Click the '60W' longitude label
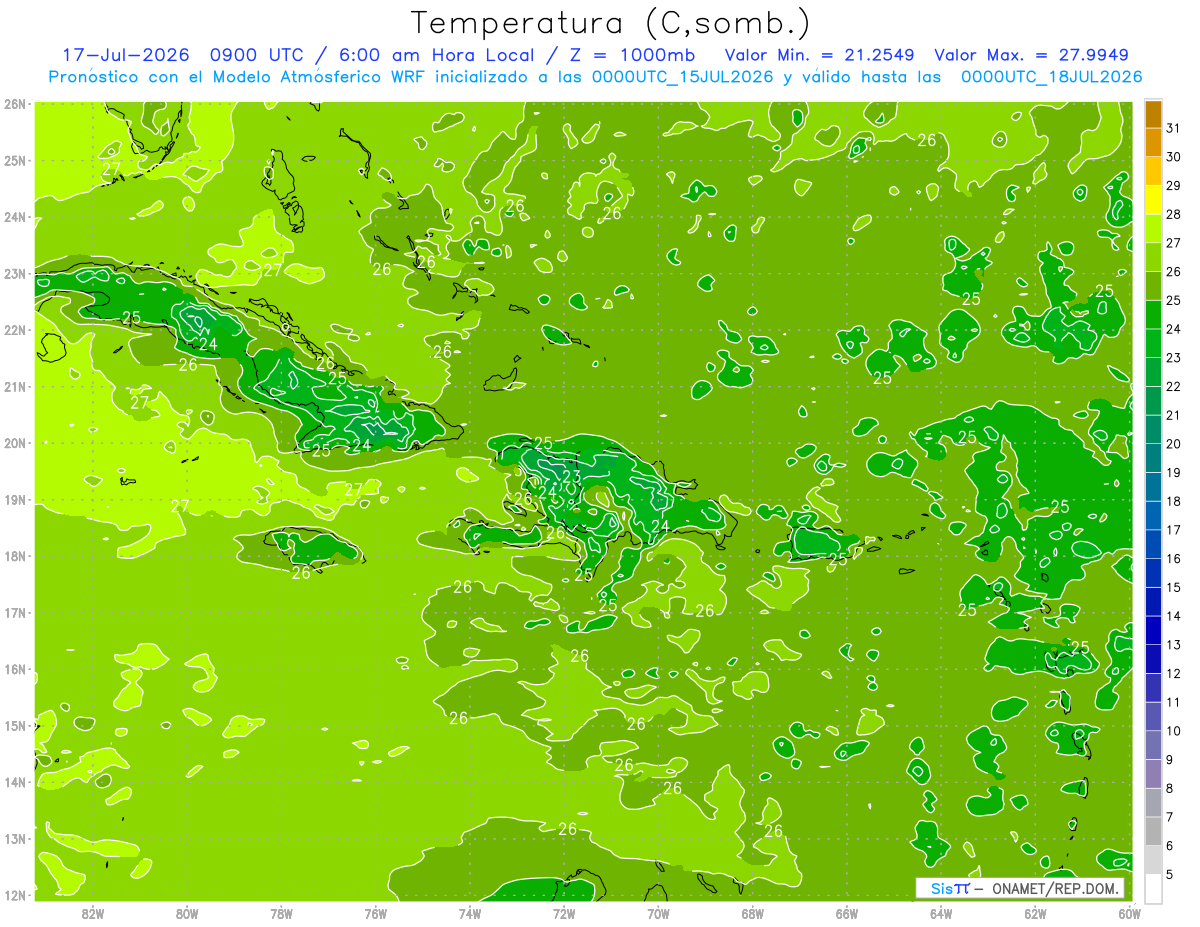Viewport: 1200px width, 927px height. pyautogui.click(x=1129, y=913)
